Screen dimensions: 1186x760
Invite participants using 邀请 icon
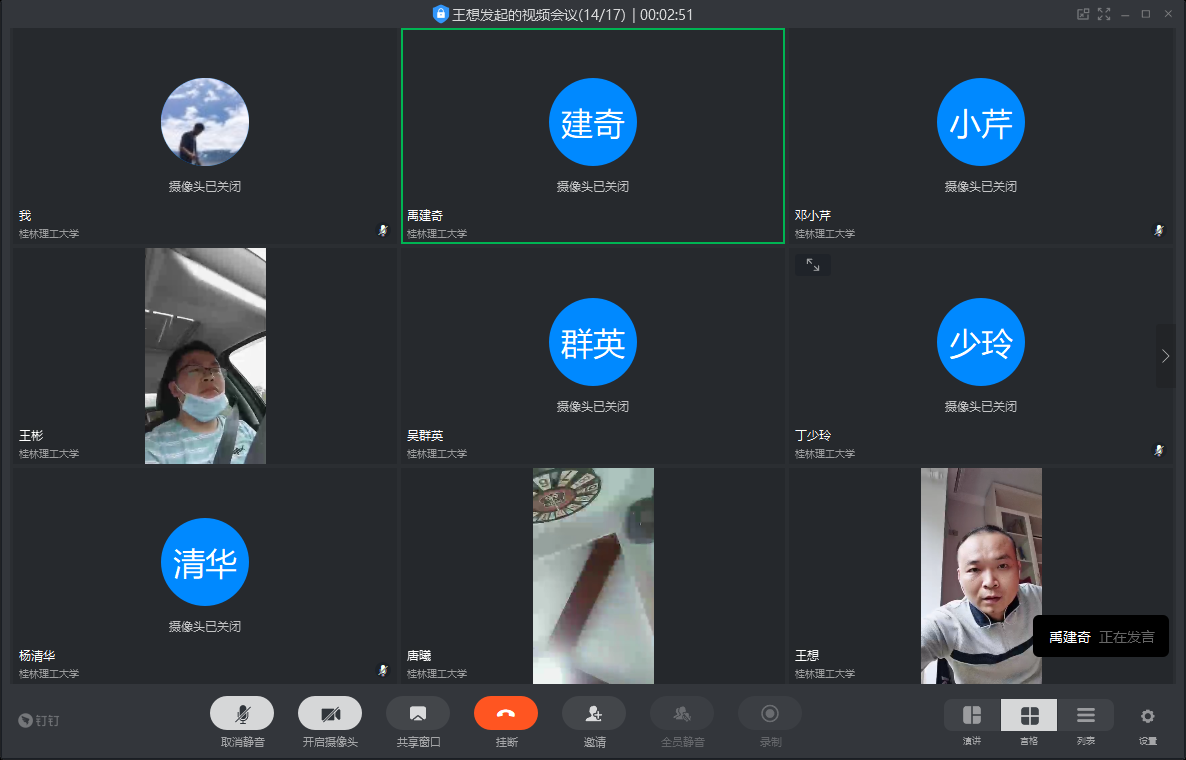(x=594, y=713)
